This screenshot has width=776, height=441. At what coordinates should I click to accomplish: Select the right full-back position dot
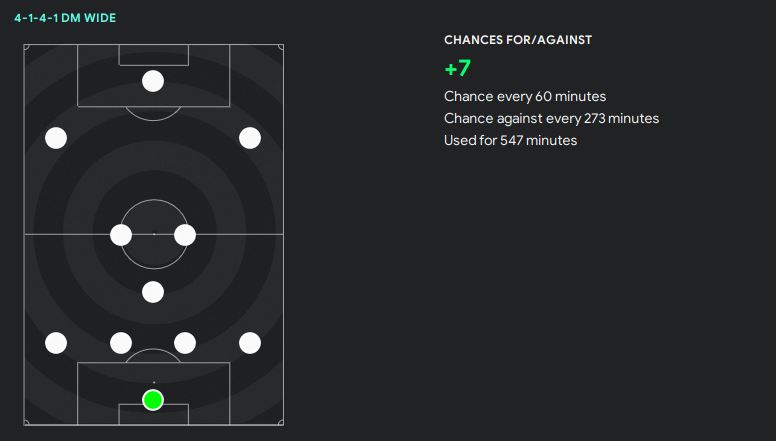250,343
